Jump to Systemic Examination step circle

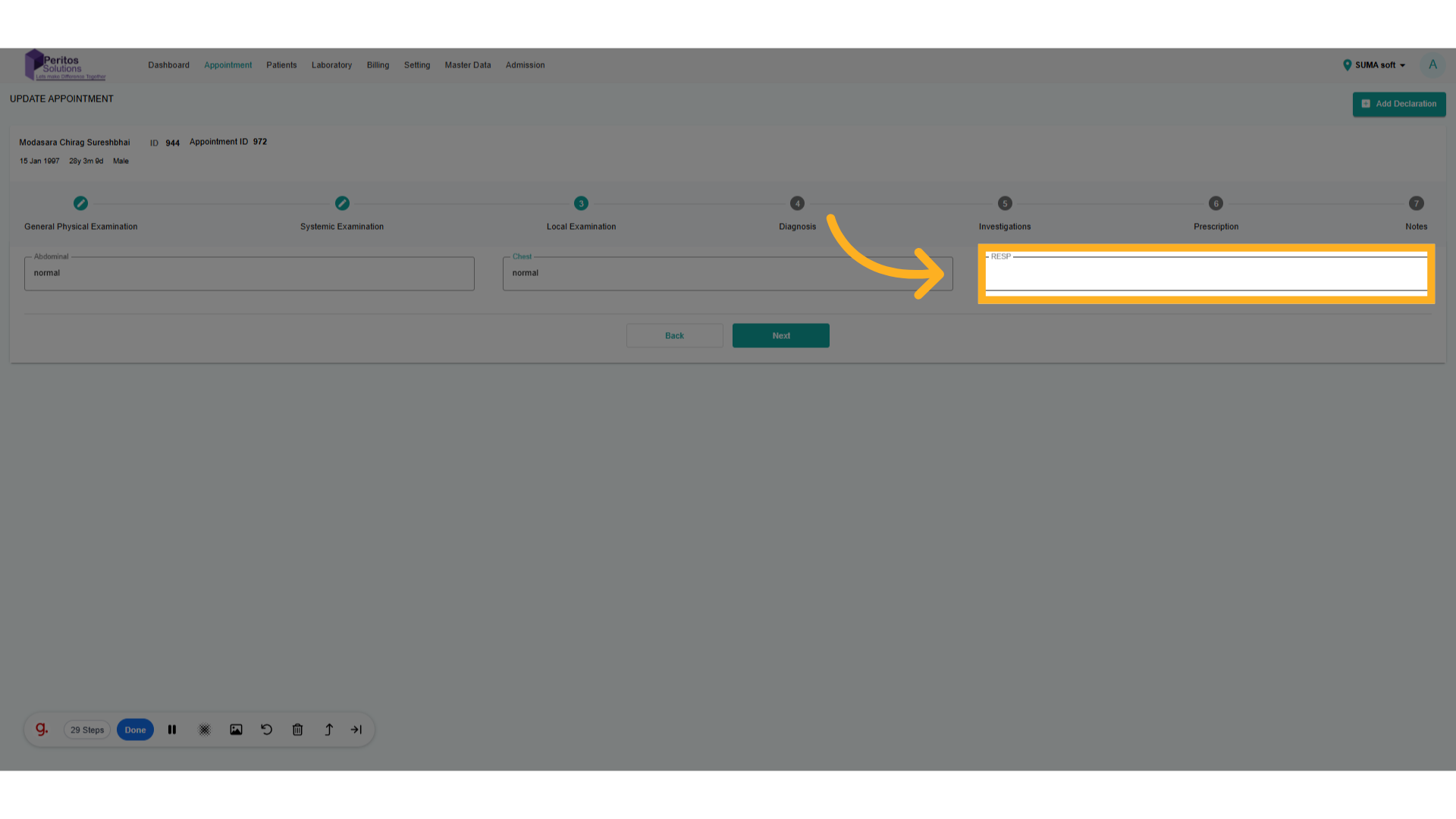pyautogui.click(x=342, y=203)
